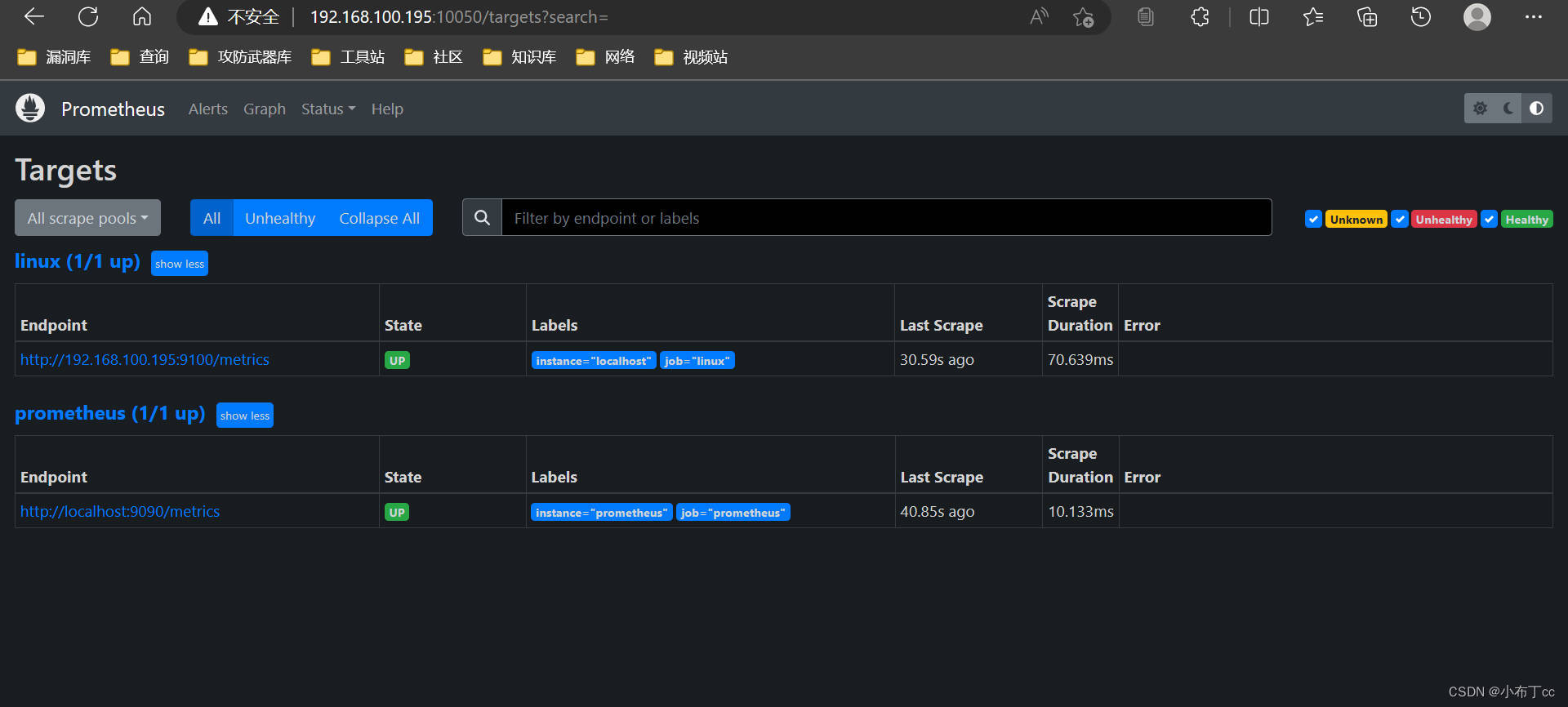The image size is (1568, 707).
Task: Click the browser back arrow
Action: click(34, 16)
